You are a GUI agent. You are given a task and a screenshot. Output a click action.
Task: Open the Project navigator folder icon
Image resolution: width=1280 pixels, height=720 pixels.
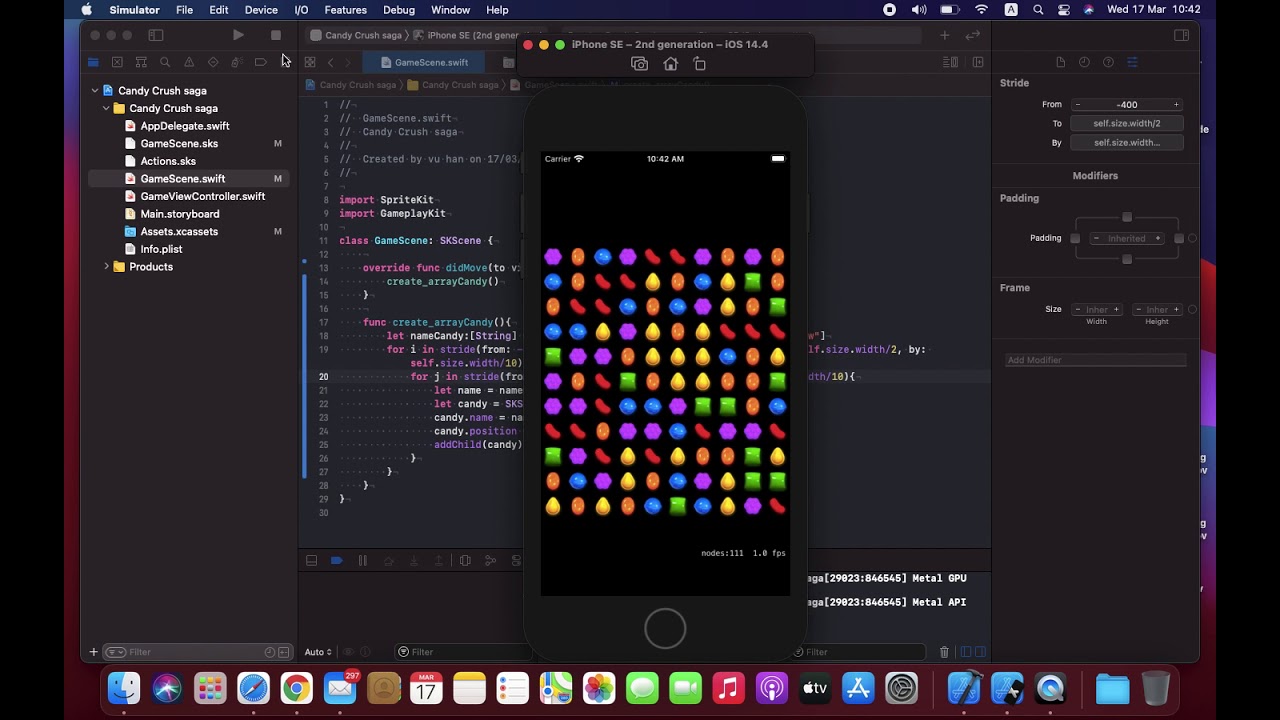click(93, 62)
